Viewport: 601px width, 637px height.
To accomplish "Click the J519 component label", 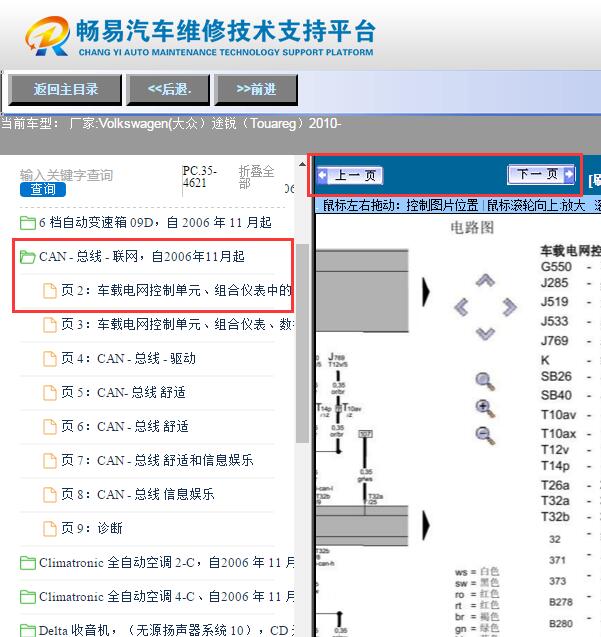I will [555, 302].
